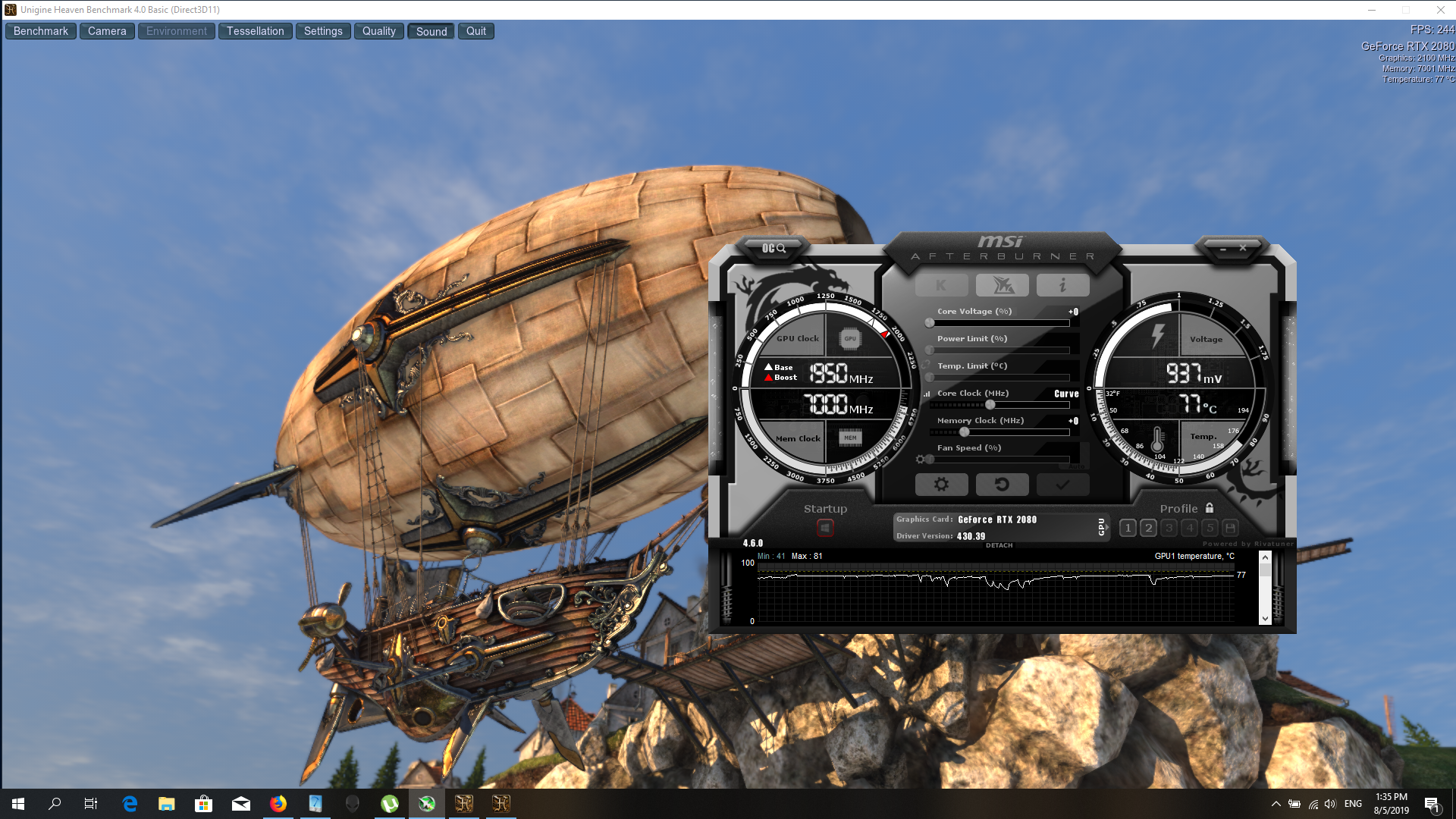Open the Tessellation menu
The height and width of the screenshot is (819, 1456).
coord(255,31)
